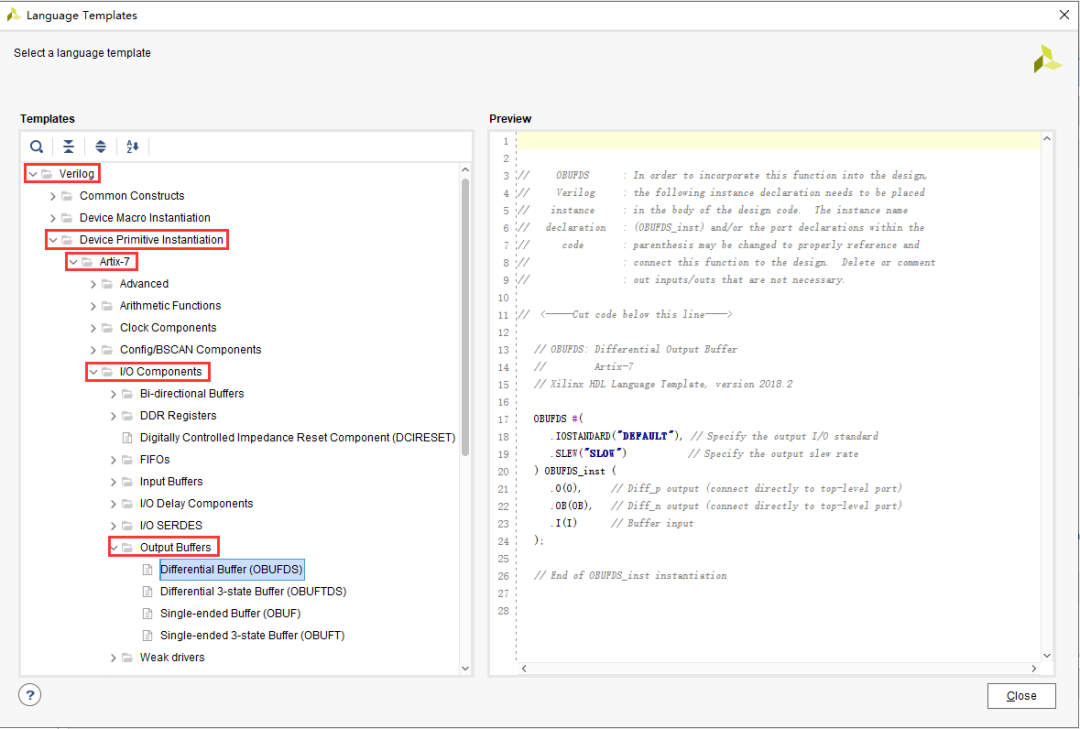1080x729 pixels.
Task: Expand the Device Macro Instantiation folder
Action: (x=52, y=218)
